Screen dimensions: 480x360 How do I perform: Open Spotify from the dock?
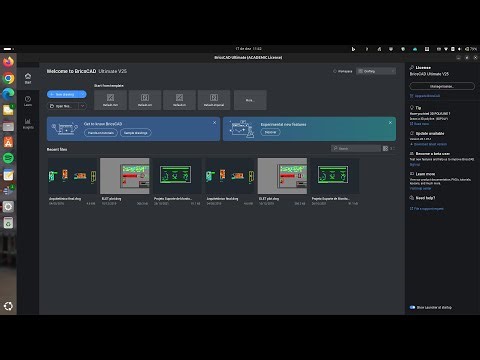(8, 158)
